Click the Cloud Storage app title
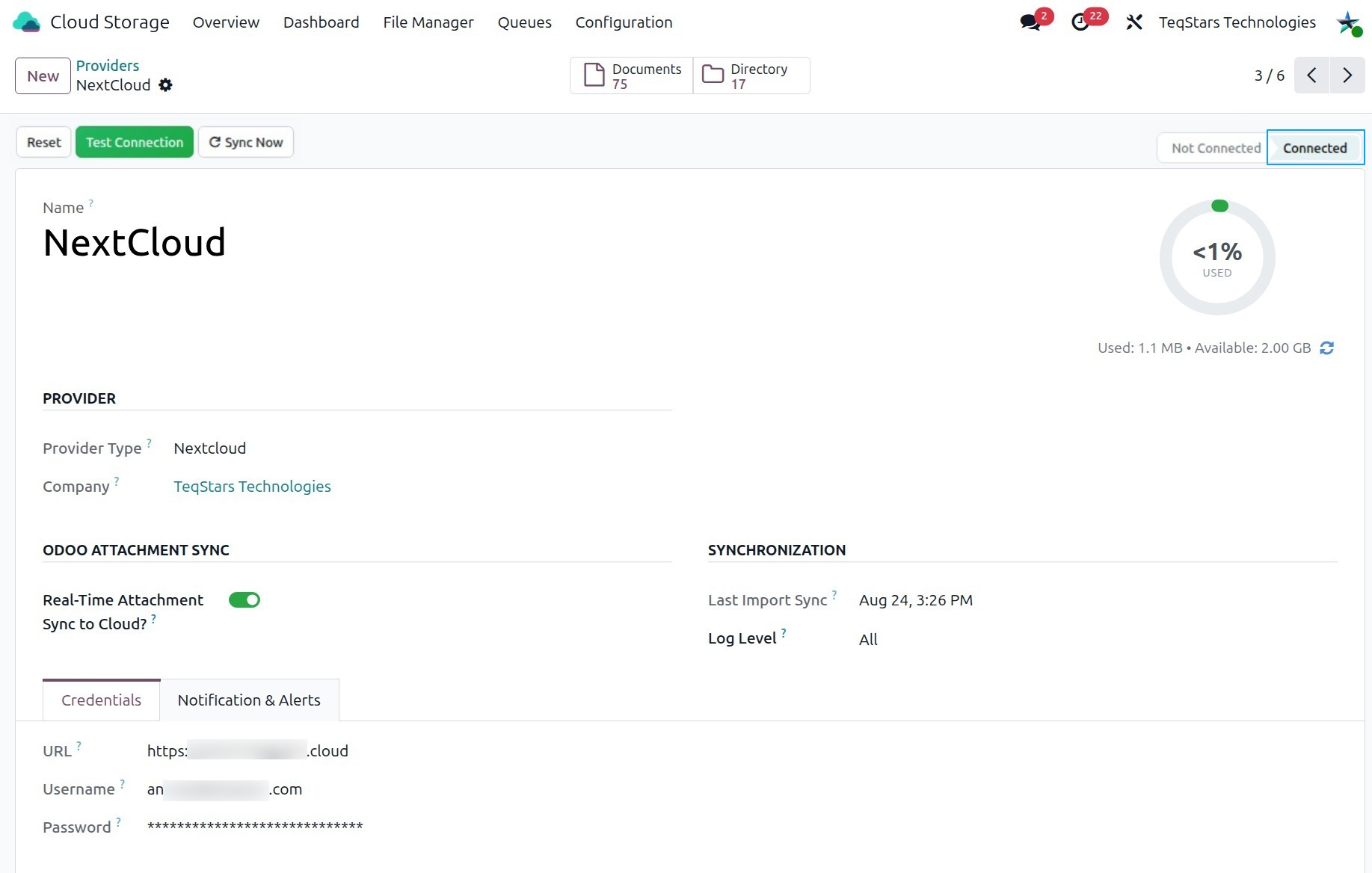Viewport: 1372px width, 873px height. click(110, 22)
